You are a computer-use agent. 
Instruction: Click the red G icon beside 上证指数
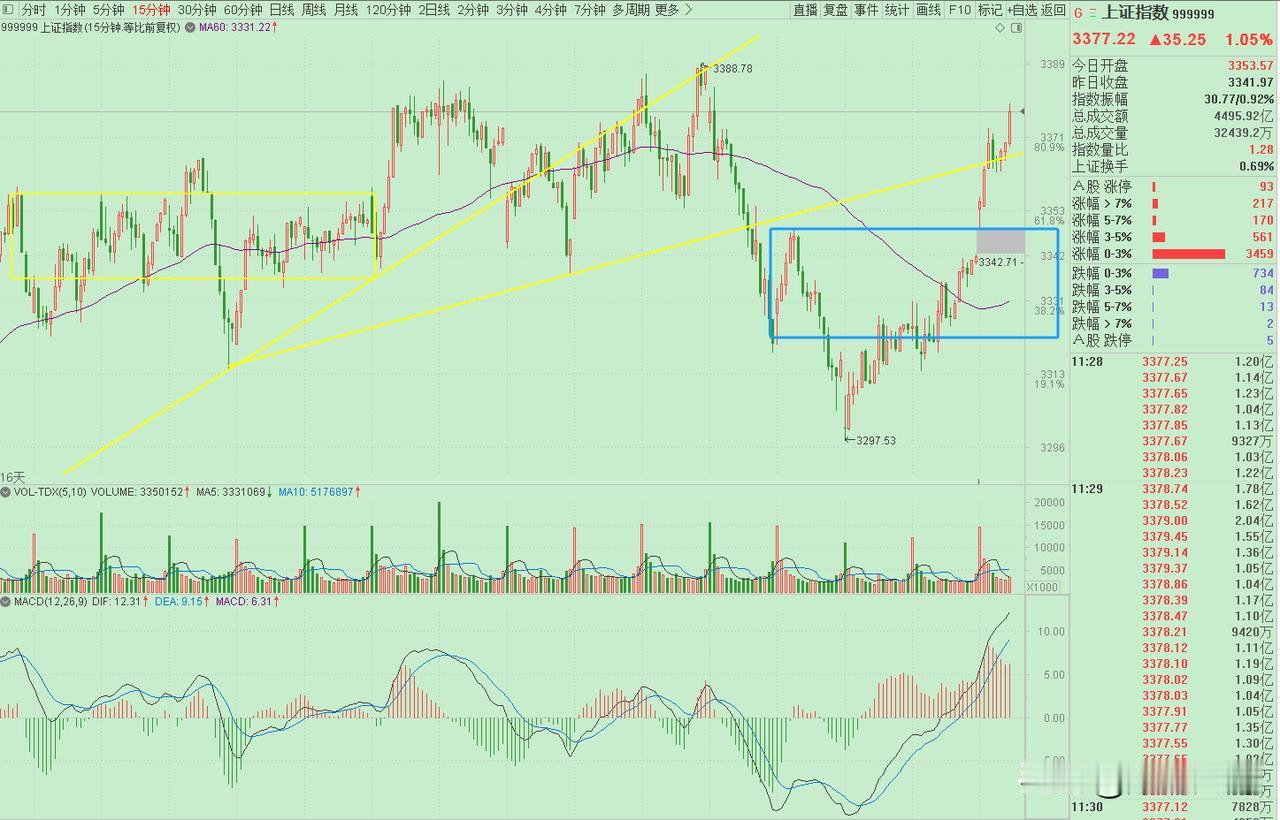tap(1078, 13)
